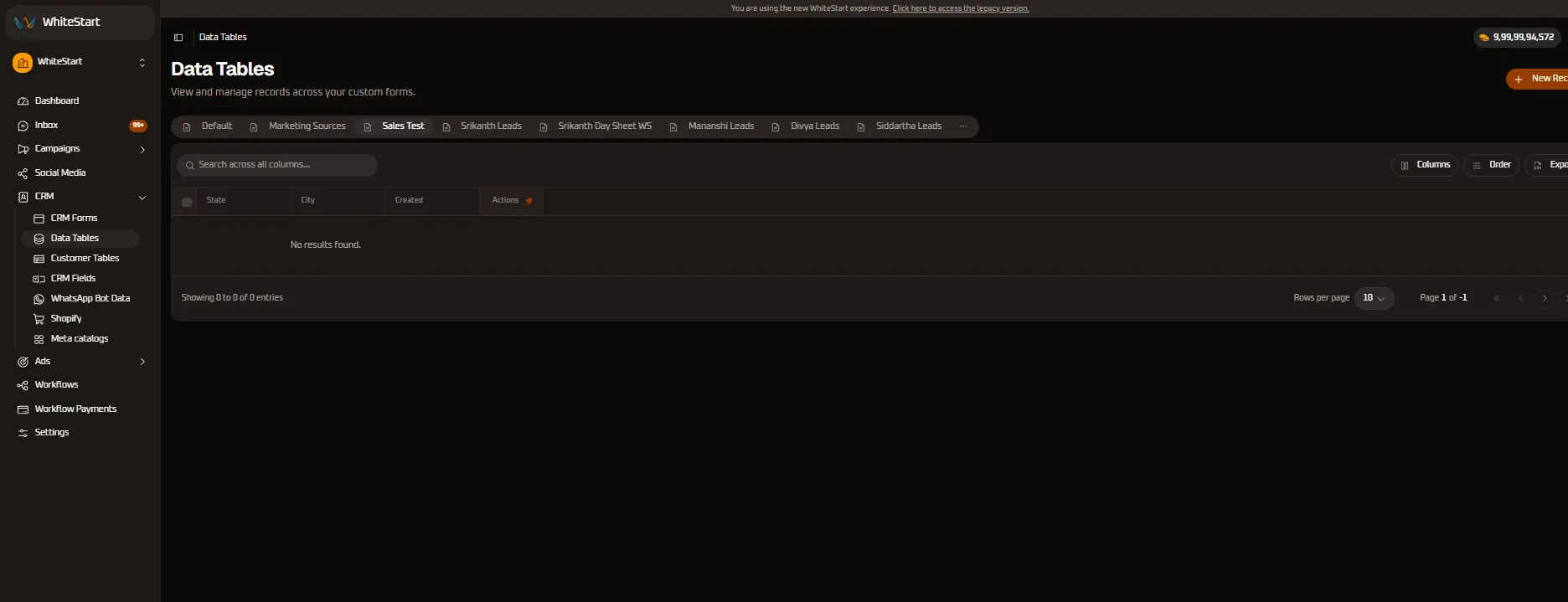Click the search magnifier icon
1568x602 pixels.
[x=190, y=165]
